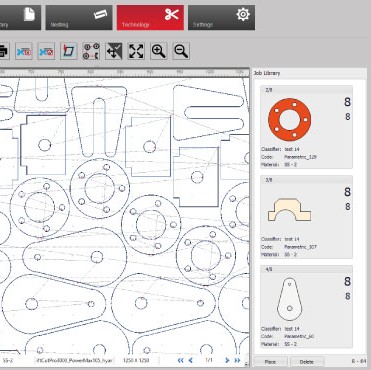The image size is (371, 370).
Task: Click the circles sequence toolbar icon
Action: click(x=91, y=51)
